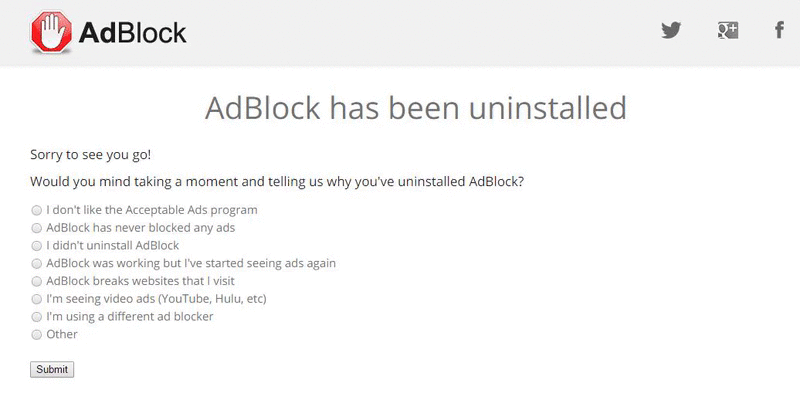Image resolution: width=800 pixels, height=400 pixels.
Task: Select the "AdBlock breaks websites that I visit" radio button
Action: pos(36,282)
